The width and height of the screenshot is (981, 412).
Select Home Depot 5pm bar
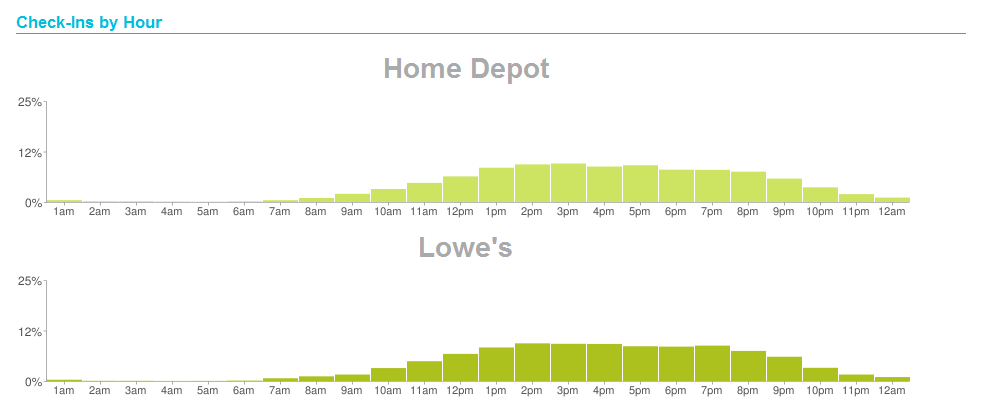640,184
